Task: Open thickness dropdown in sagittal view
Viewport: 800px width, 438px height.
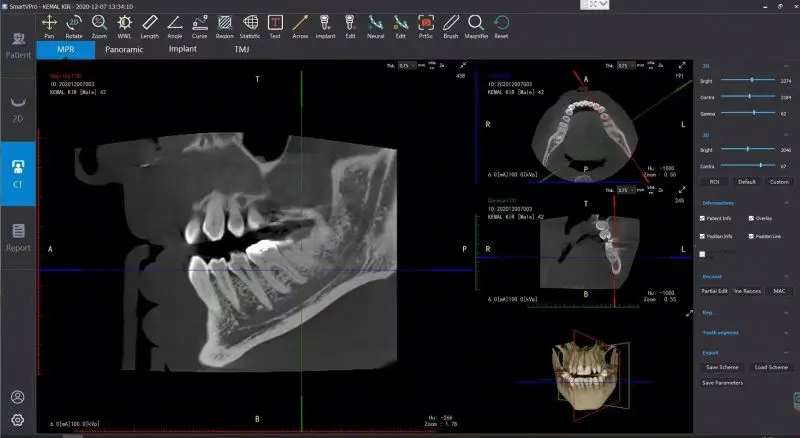Action: [407, 65]
